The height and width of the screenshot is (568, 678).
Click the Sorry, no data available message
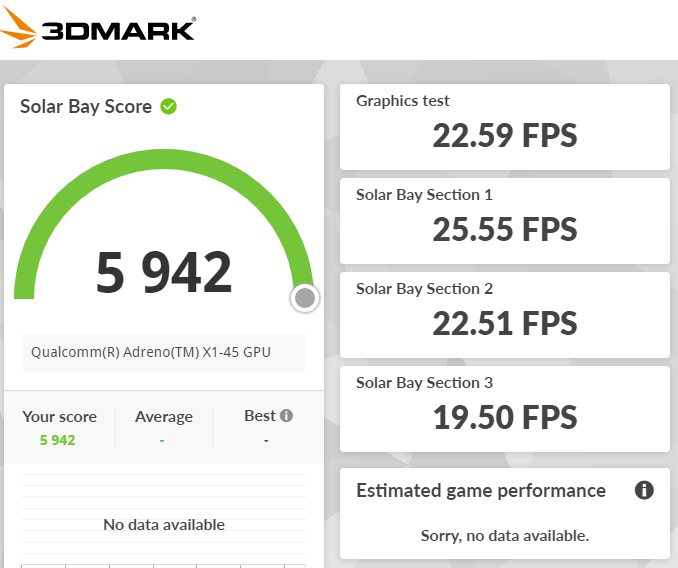[x=505, y=536]
